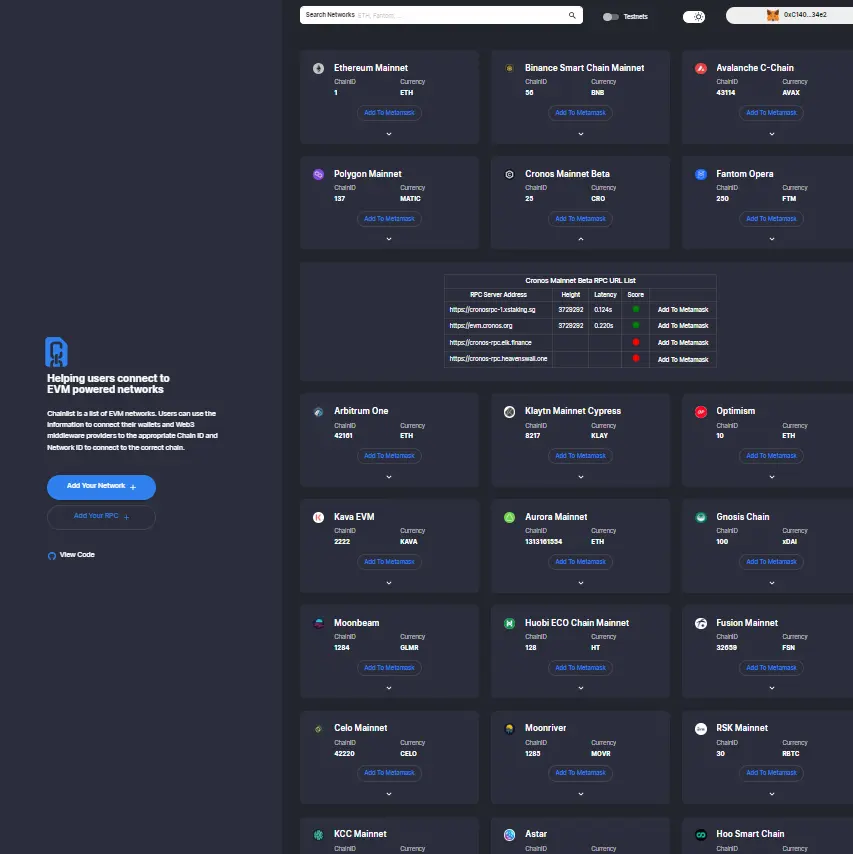Toggle the Testnets switch
The height and width of the screenshot is (854, 853).
611,17
